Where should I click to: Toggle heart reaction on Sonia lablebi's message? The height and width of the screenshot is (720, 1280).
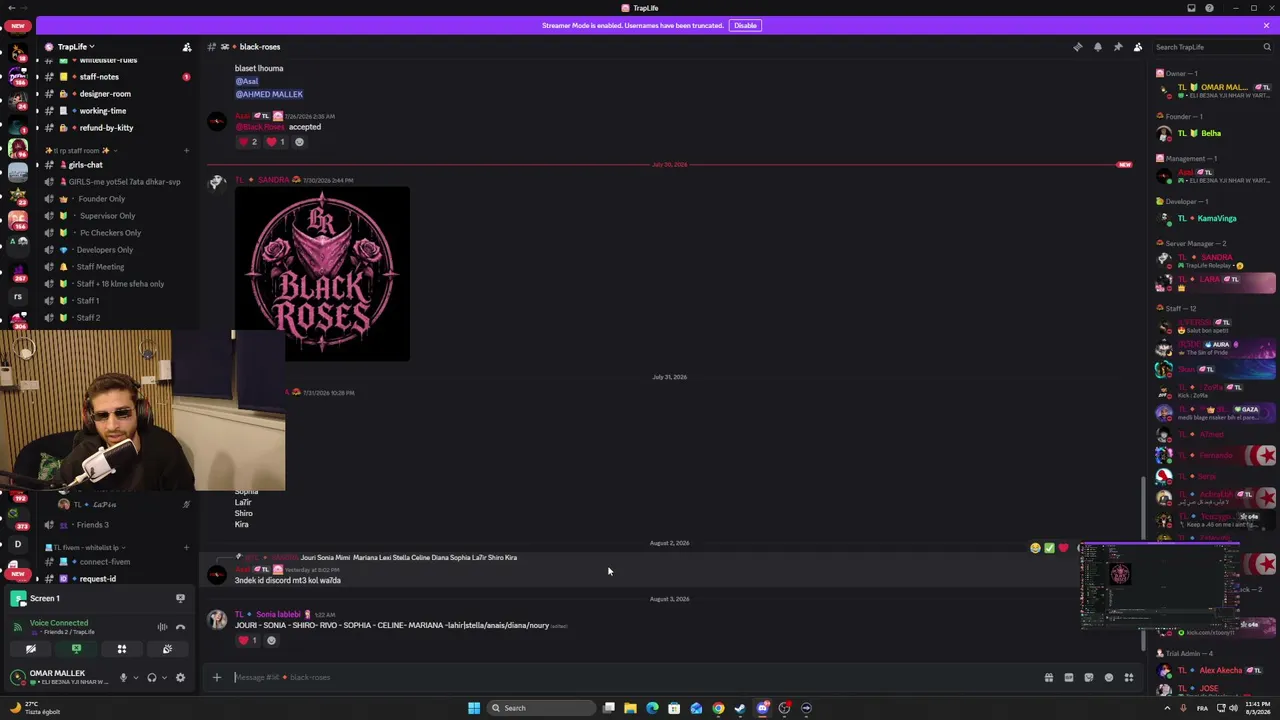click(248, 640)
